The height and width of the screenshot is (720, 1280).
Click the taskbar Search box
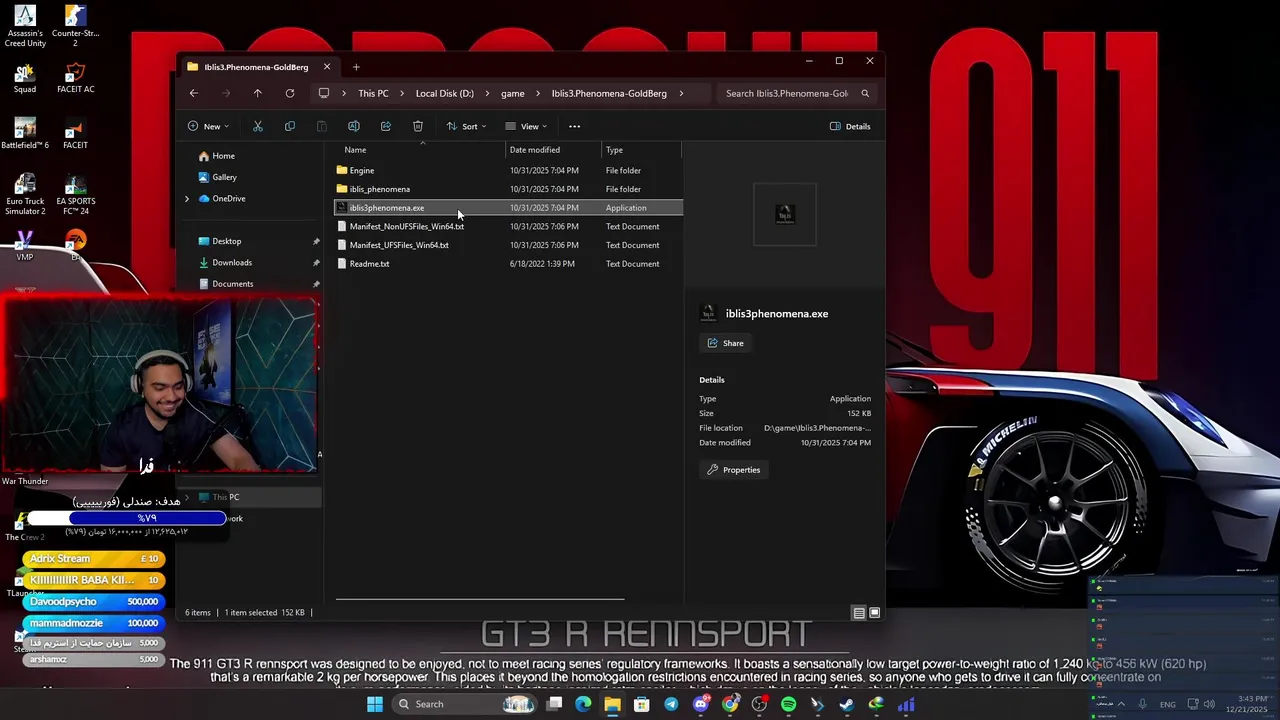click(465, 704)
